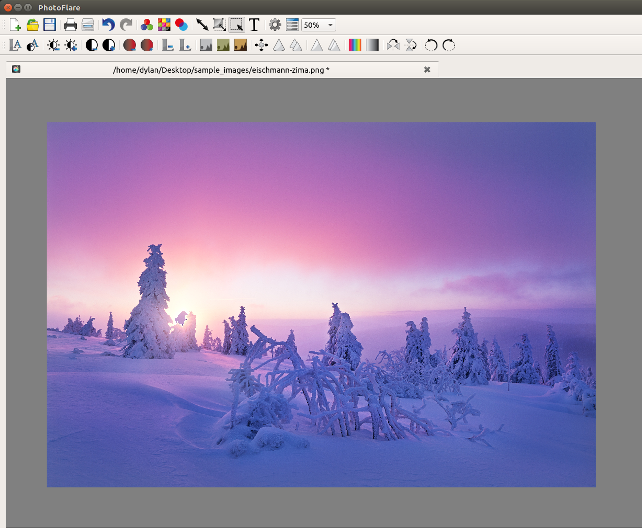Open the 50% zoom dropdown

330,24
